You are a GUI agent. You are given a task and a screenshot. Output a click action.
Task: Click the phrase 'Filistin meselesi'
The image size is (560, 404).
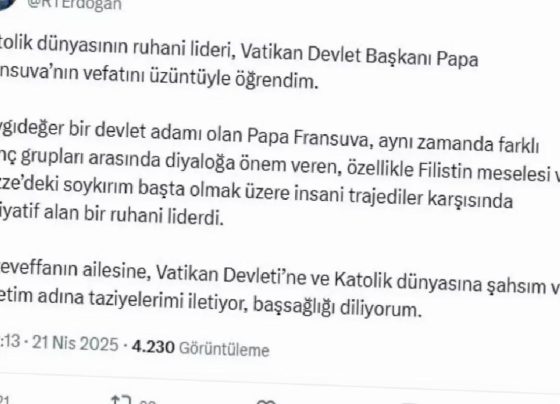[483, 173]
